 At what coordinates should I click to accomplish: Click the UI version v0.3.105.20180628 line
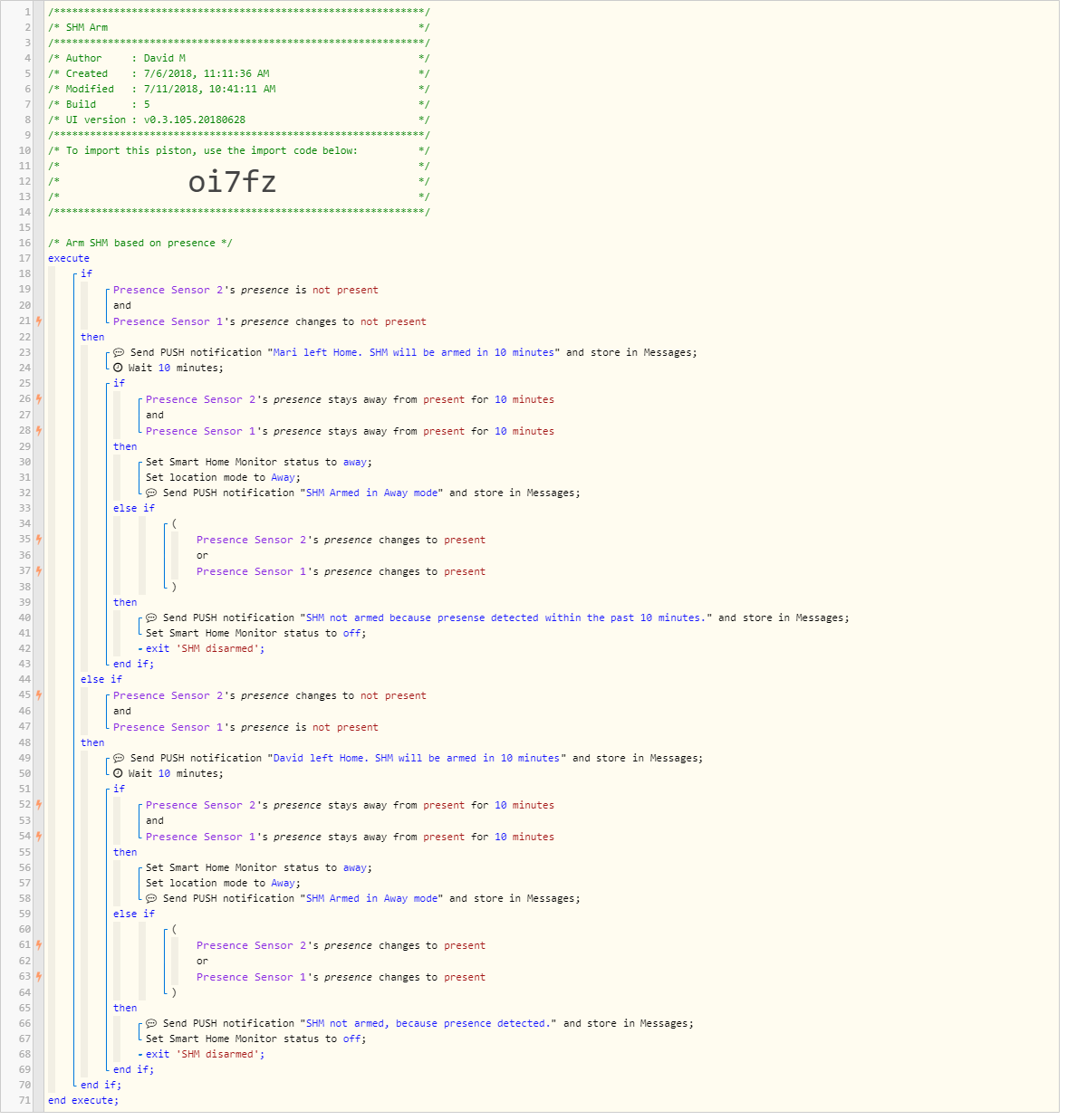click(x=239, y=120)
